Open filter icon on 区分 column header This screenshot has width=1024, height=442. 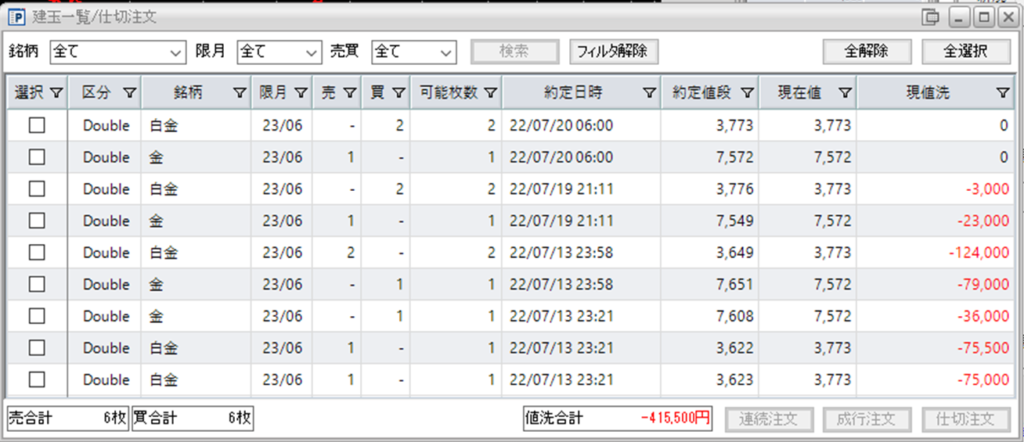(x=129, y=93)
